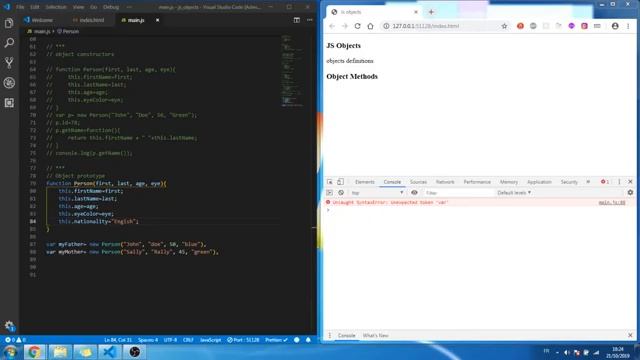This screenshot has width=640, height=360.
Task: Change the JavaScript language mode in status bar
Action: [x=210, y=340]
